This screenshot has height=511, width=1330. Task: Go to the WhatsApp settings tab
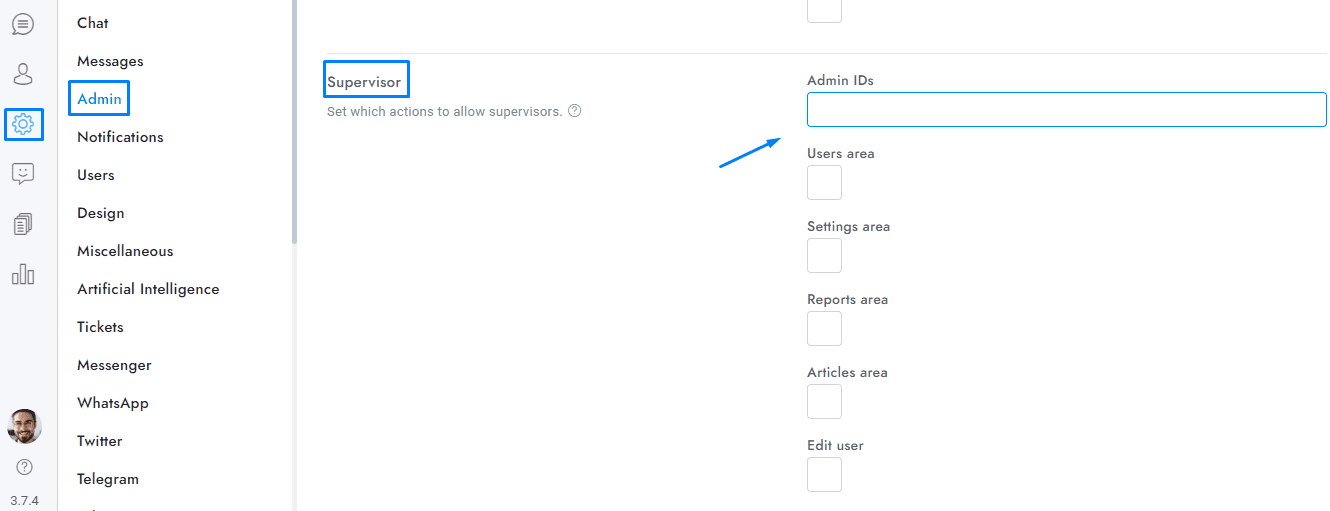point(113,403)
